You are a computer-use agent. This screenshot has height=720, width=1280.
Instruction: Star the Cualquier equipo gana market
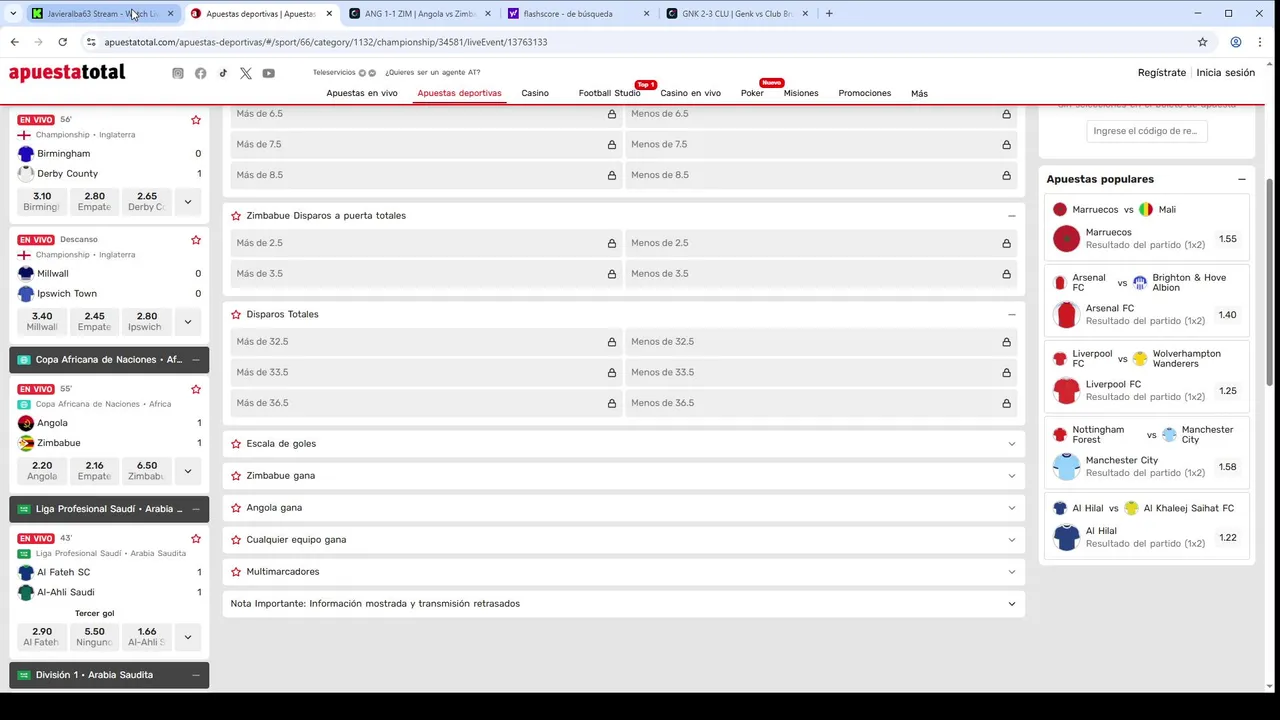236,540
